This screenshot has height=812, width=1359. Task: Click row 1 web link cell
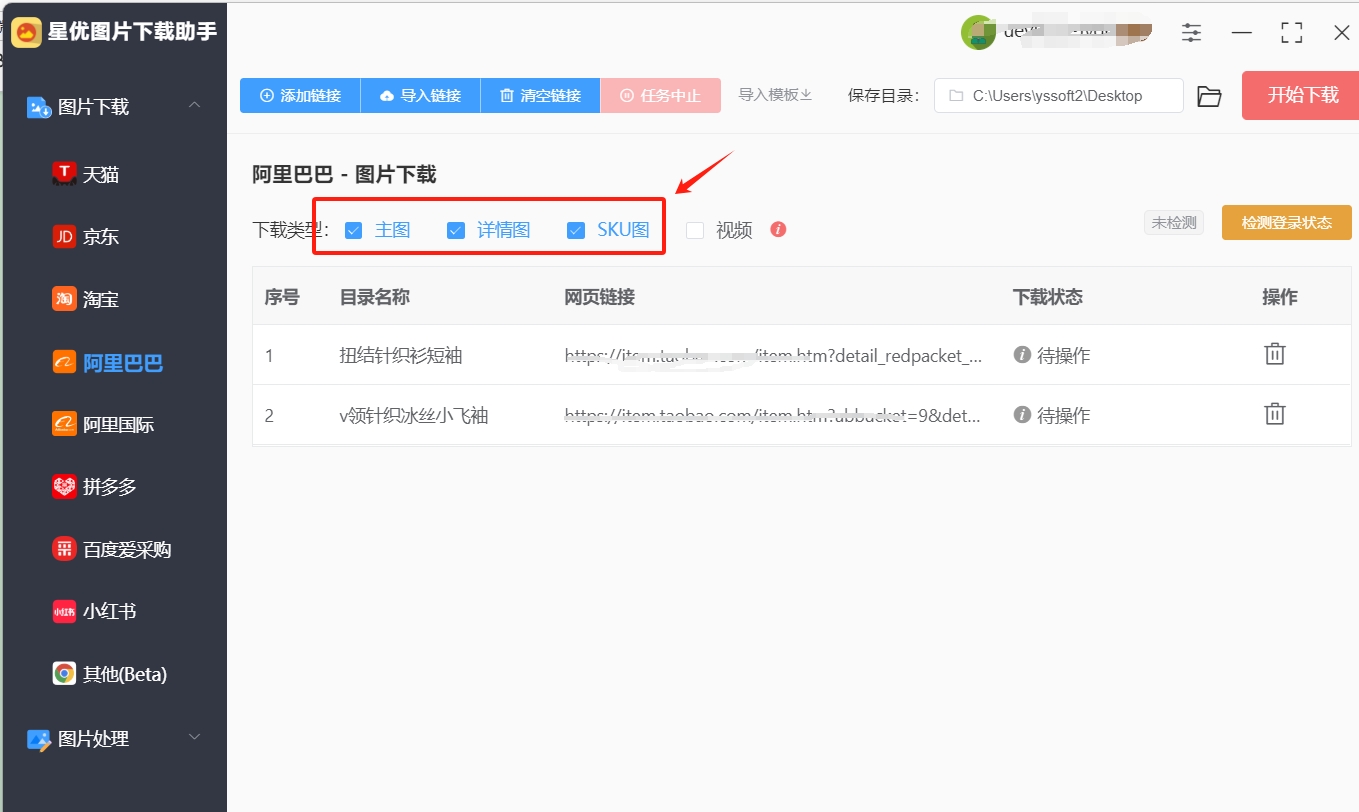pyautogui.click(x=774, y=355)
